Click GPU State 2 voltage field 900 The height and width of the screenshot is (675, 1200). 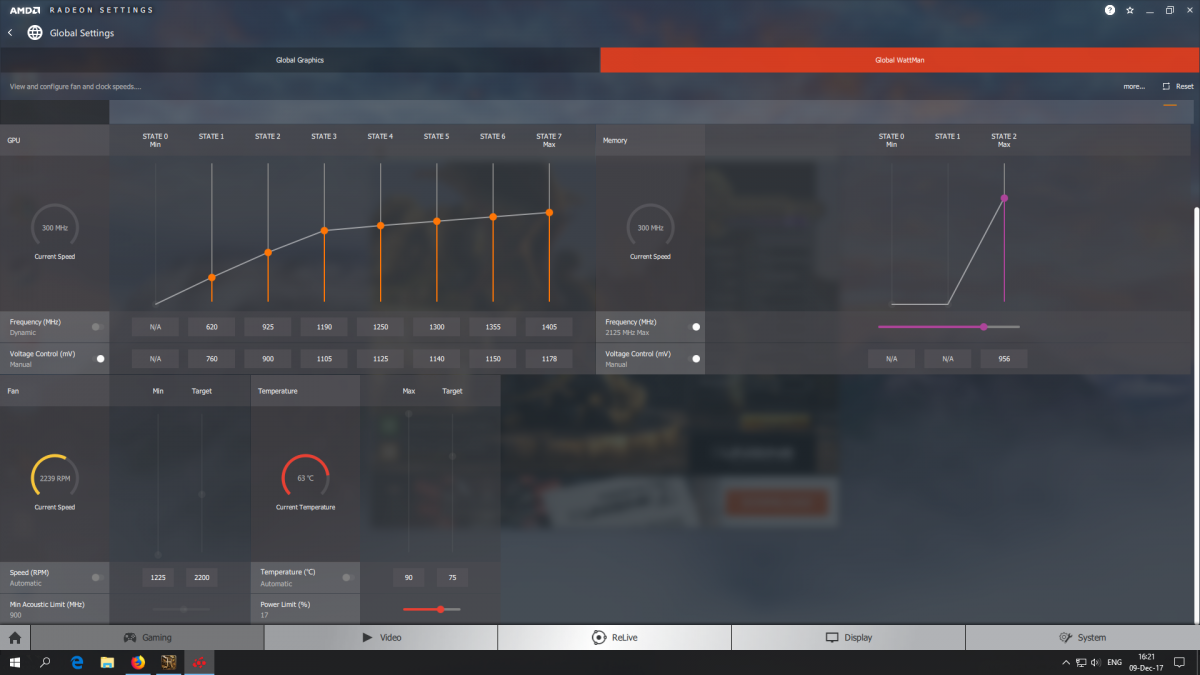[267, 358]
